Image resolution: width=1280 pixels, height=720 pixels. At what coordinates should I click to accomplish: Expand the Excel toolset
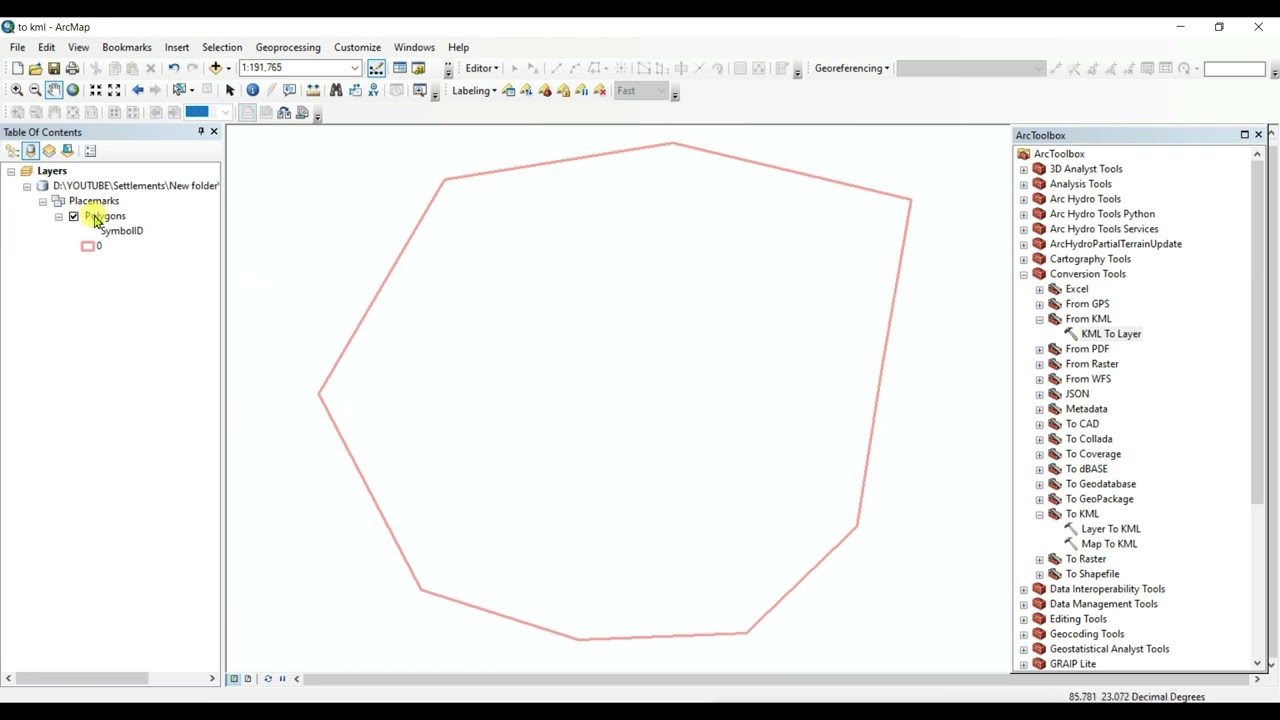(x=1039, y=289)
